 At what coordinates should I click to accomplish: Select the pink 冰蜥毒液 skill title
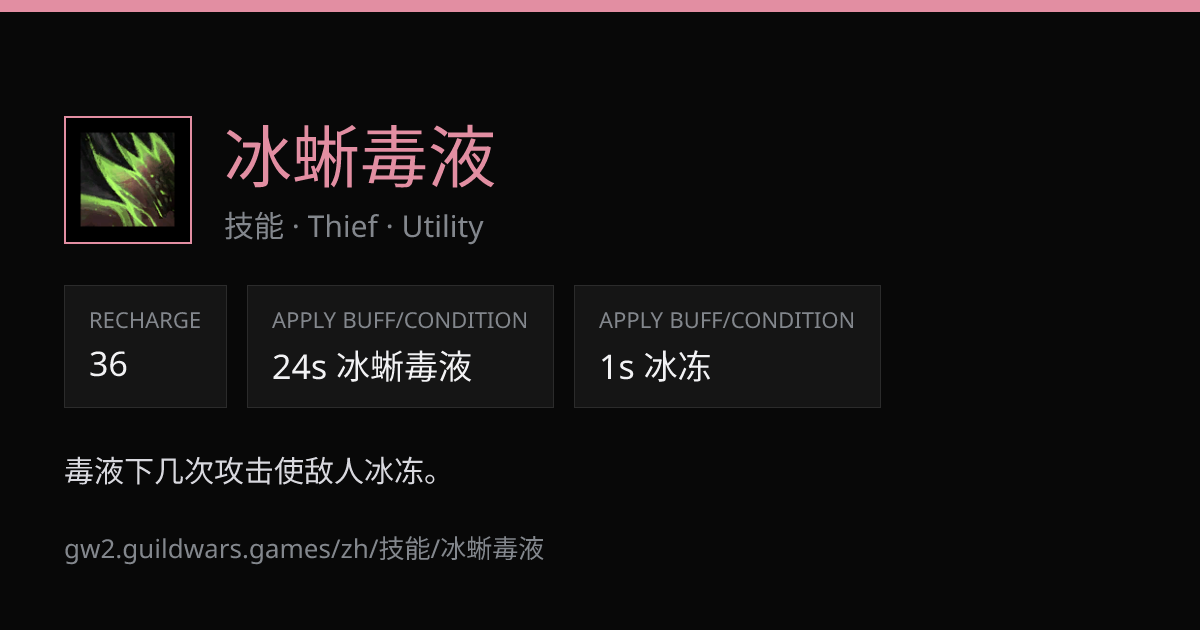pyautogui.click(x=360, y=158)
